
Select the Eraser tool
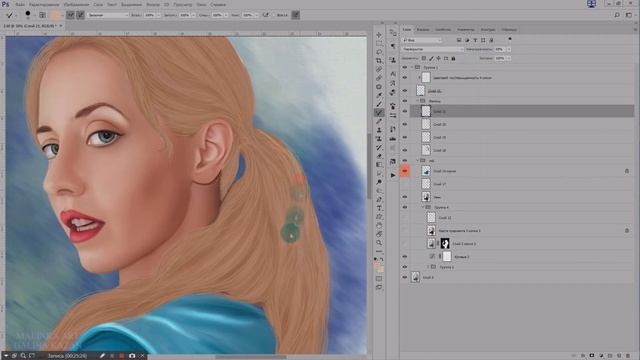point(379,156)
